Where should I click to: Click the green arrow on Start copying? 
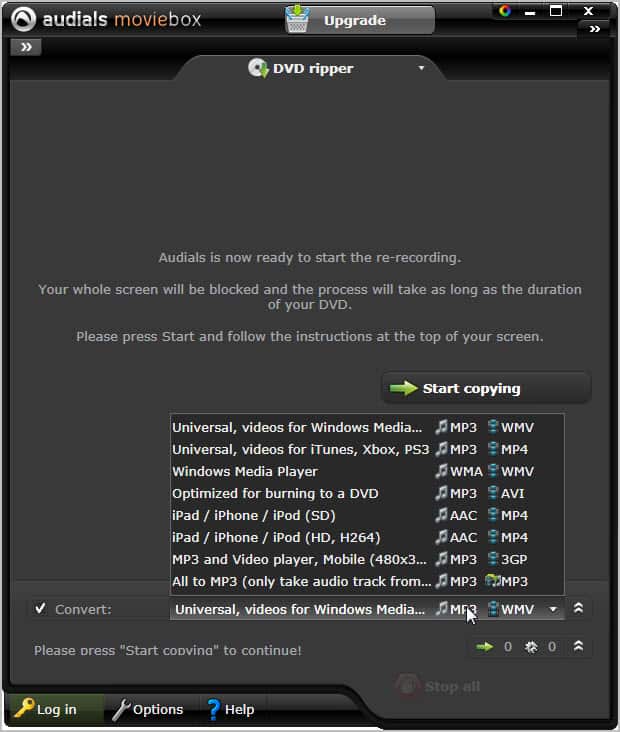click(403, 388)
